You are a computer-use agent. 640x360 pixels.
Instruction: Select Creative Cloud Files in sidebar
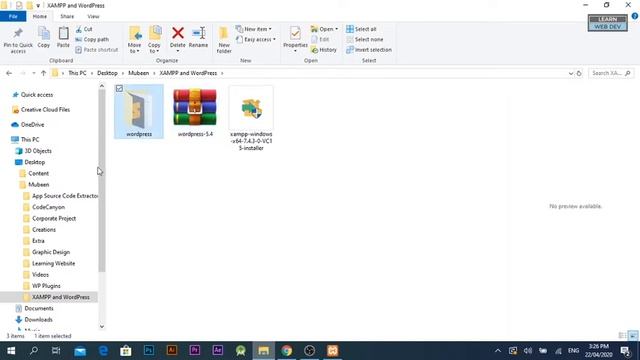pos(45,110)
